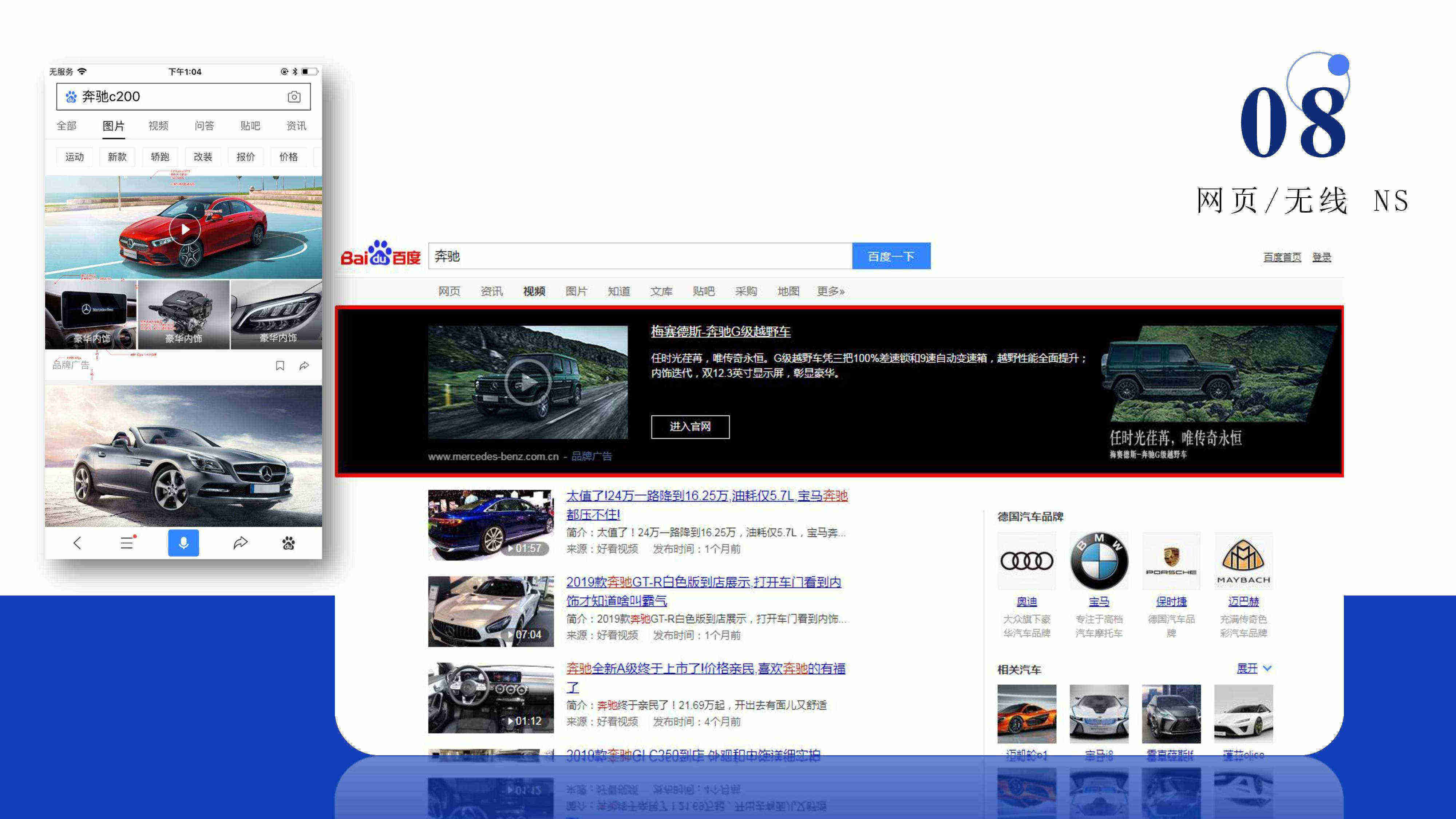
Task: Open the 文库 tab on desktop Baidu
Action: pyautogui.click(x=661, y=291)
